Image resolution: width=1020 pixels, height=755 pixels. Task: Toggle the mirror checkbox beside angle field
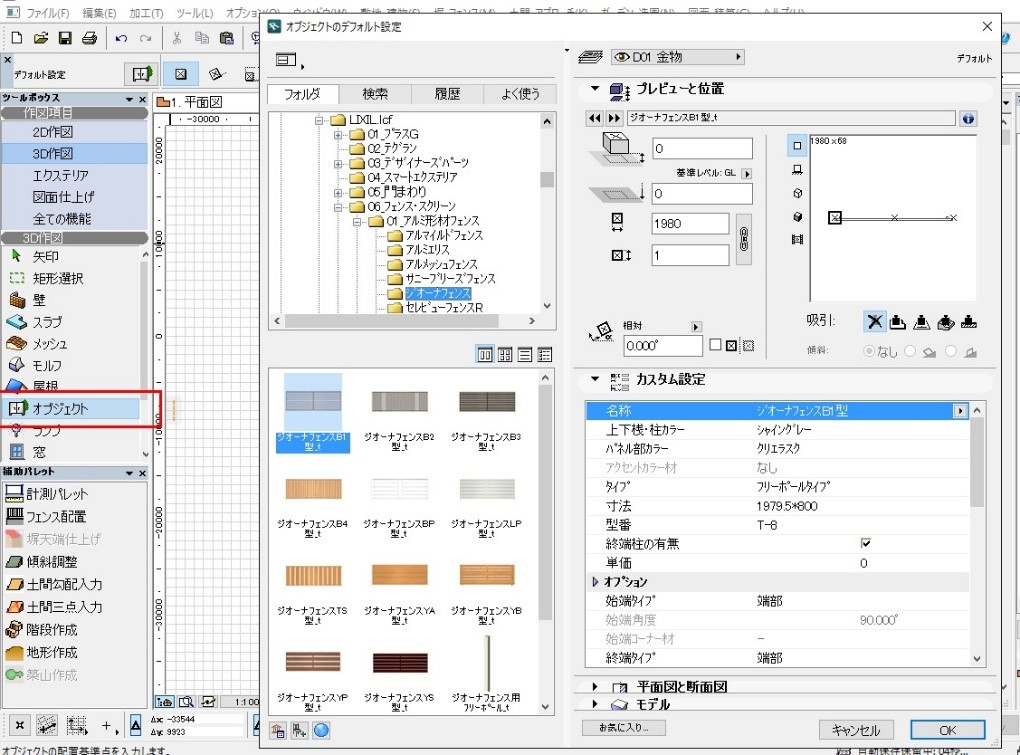(715, 345)
